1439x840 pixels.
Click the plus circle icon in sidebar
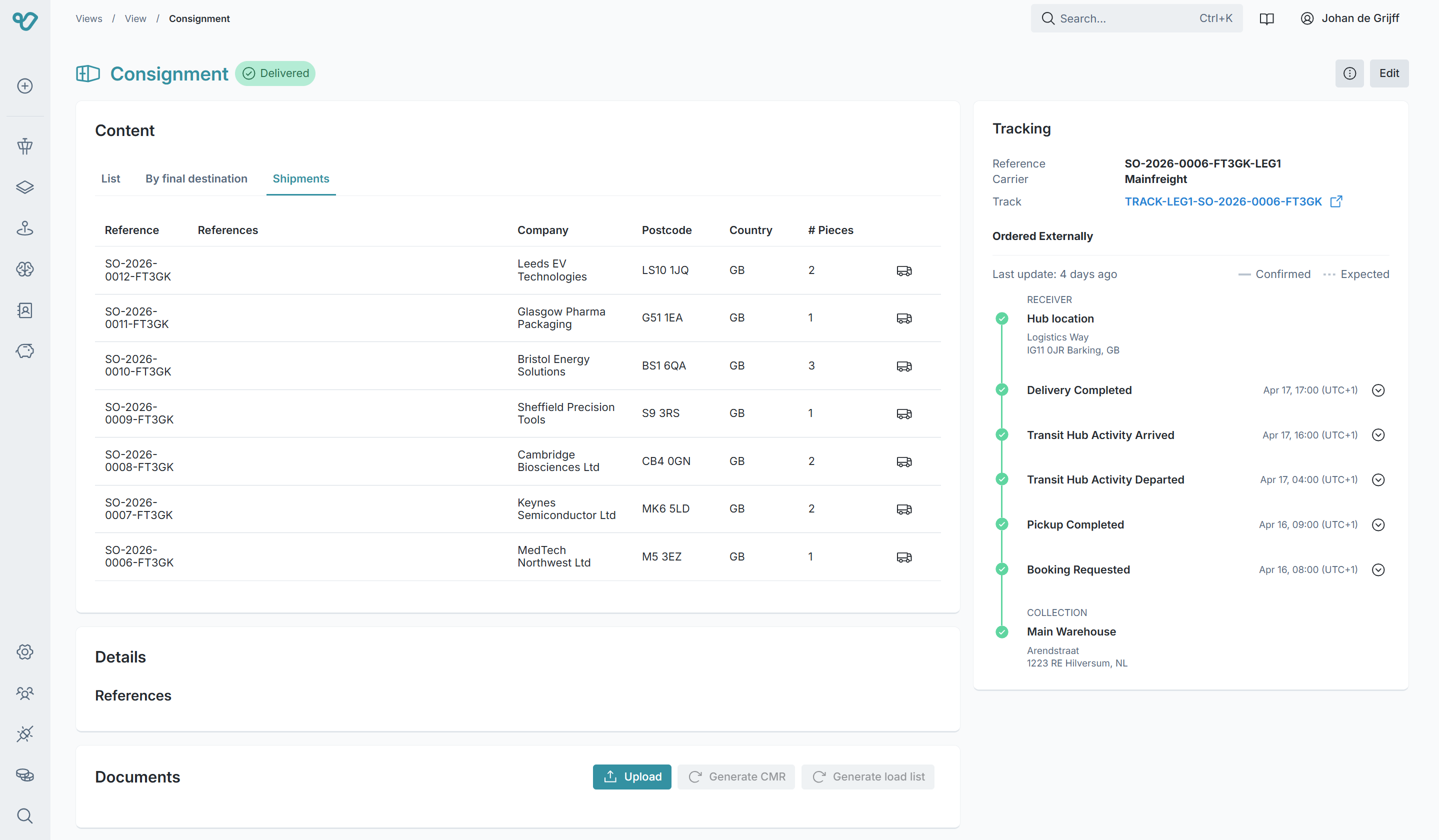pos(24,85)
